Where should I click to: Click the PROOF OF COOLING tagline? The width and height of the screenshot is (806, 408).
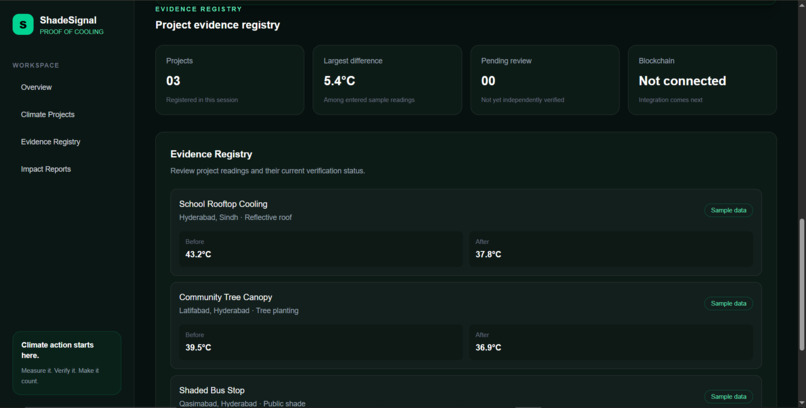pyautogui.click(x=71, y=32)
